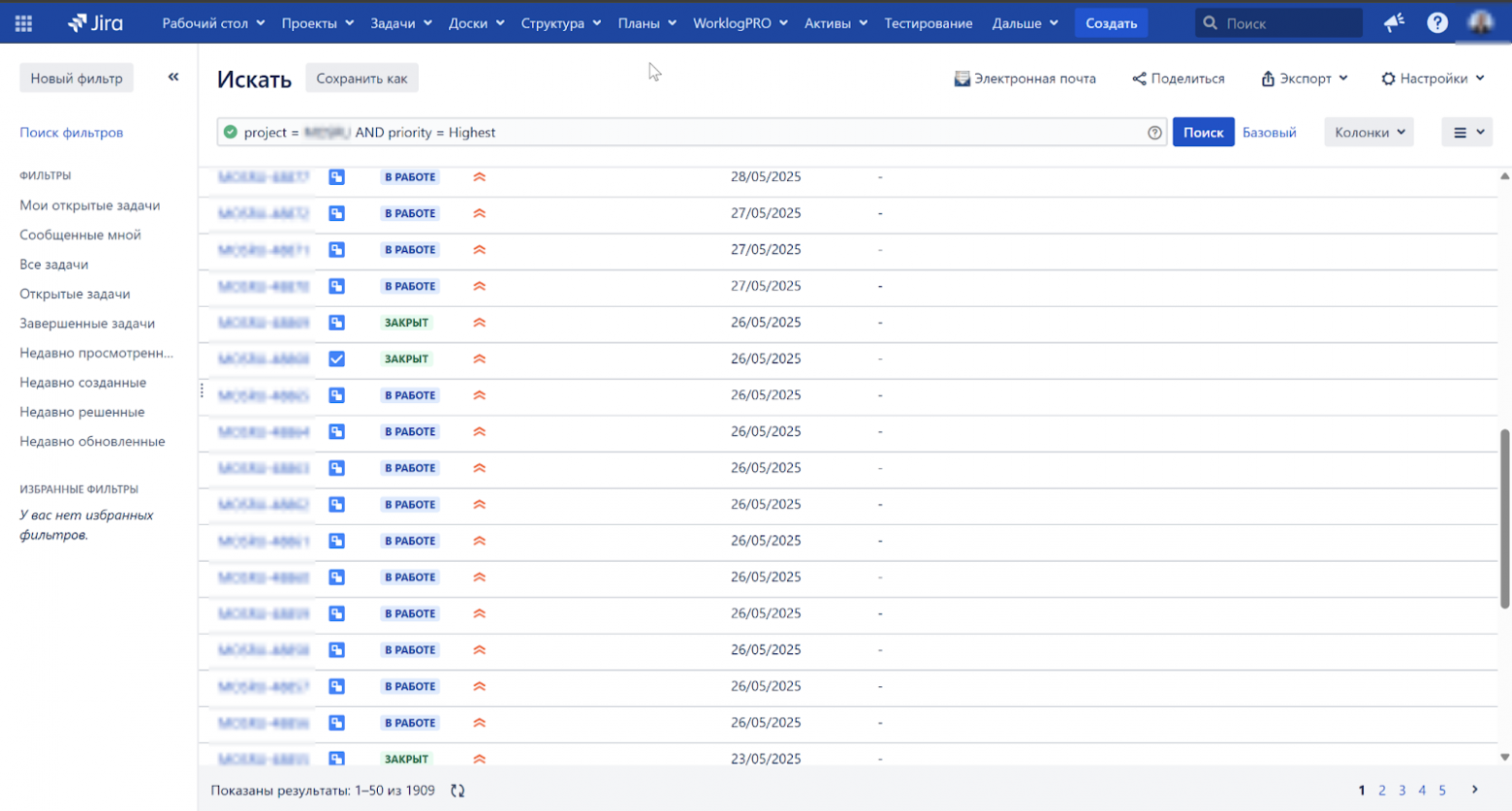Screen dimensions: 1512x811
Task: Click the Поиск search button
Action: pos(1203,132)
